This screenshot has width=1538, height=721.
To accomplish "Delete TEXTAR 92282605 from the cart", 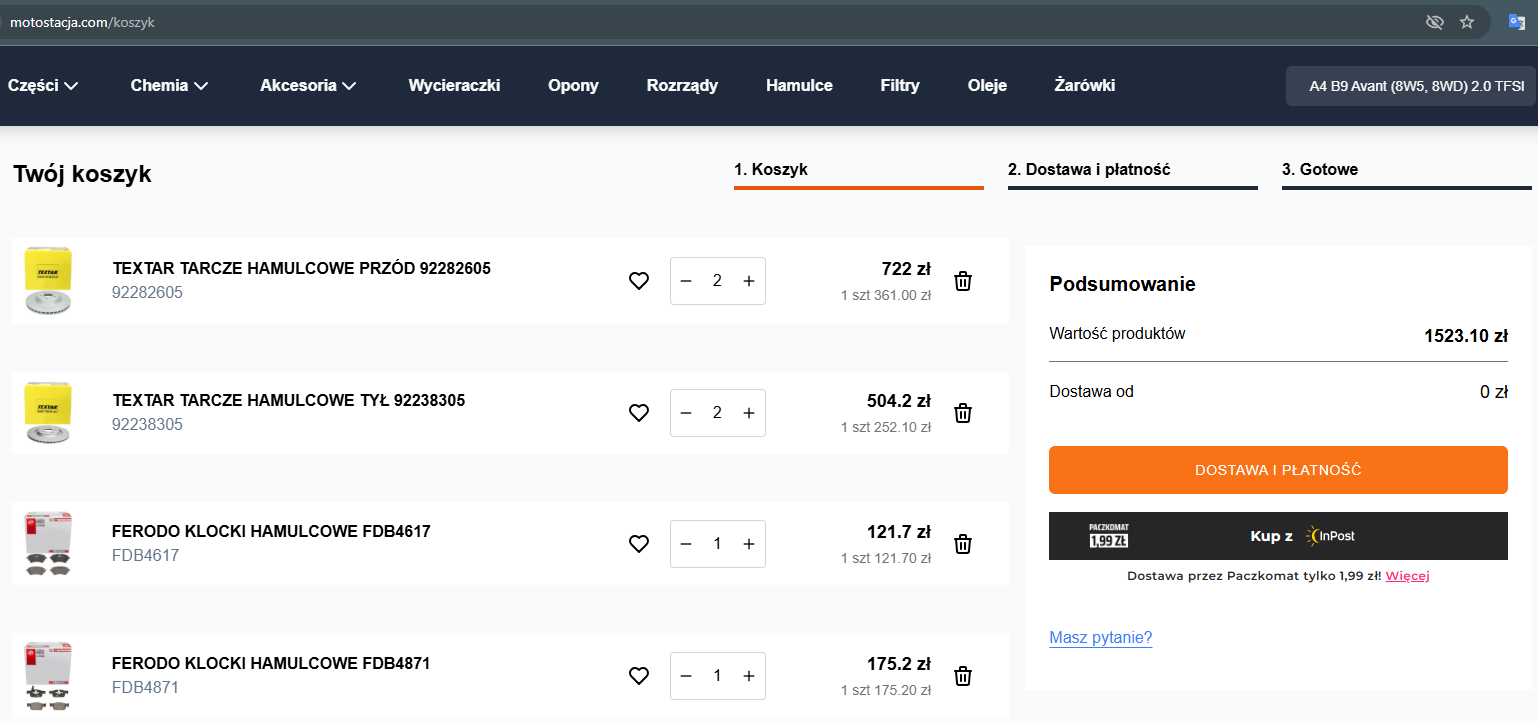I will [963, 281].
